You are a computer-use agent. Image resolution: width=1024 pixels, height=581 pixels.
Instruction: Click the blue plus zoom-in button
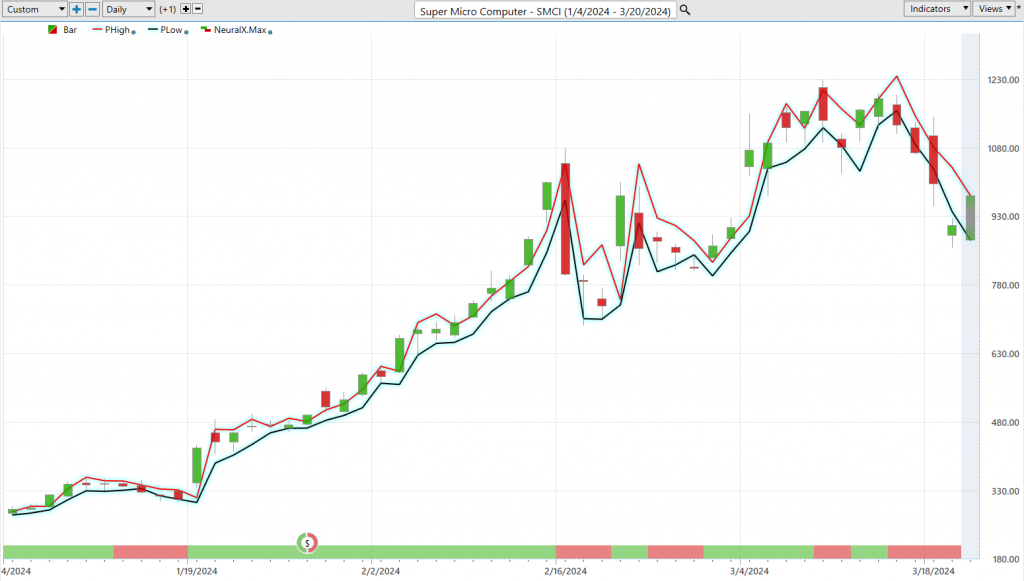coord(76,9)
